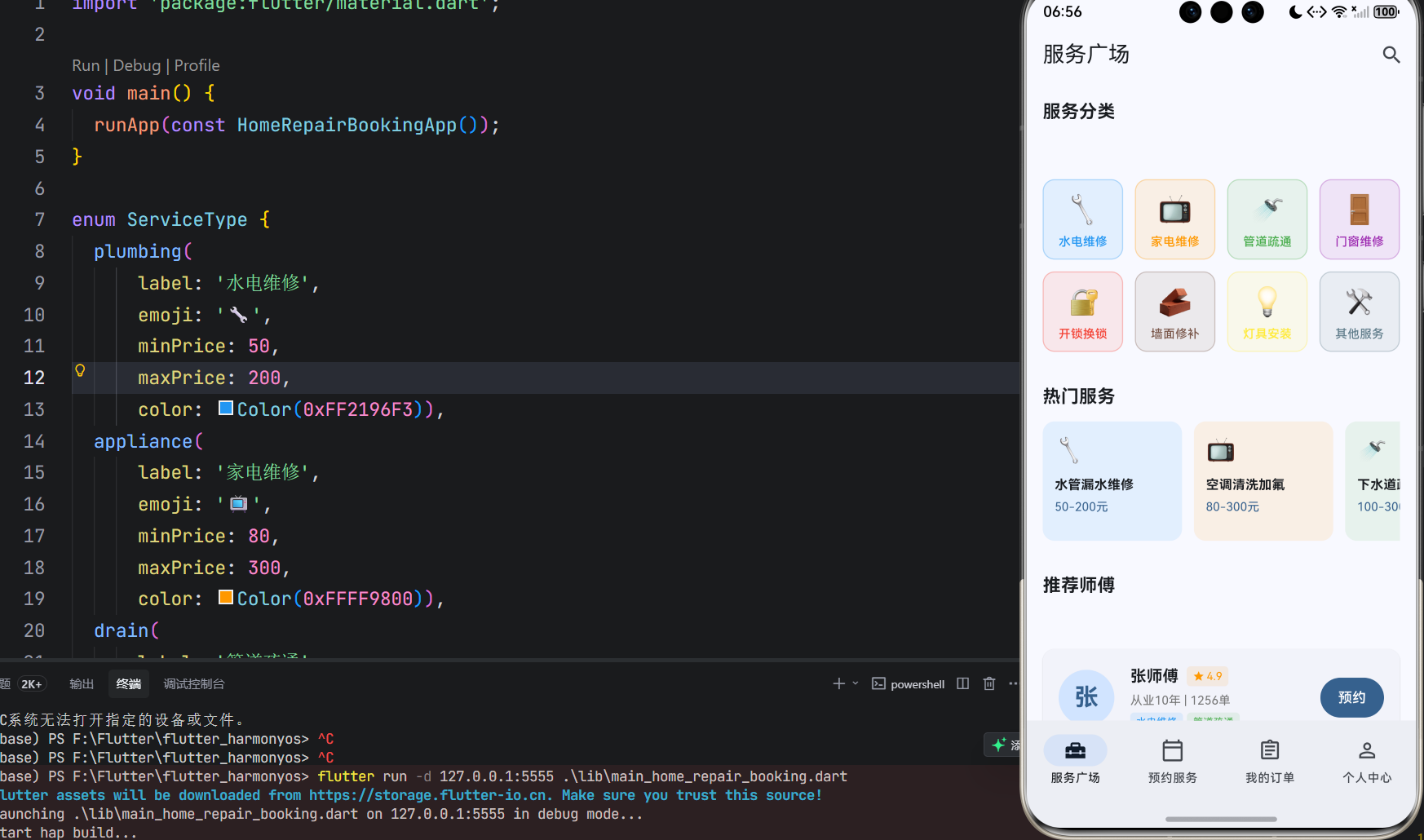Switch to the 调试控制台 tab
This screenshot has width=1424, height=840.
(193, 683)
